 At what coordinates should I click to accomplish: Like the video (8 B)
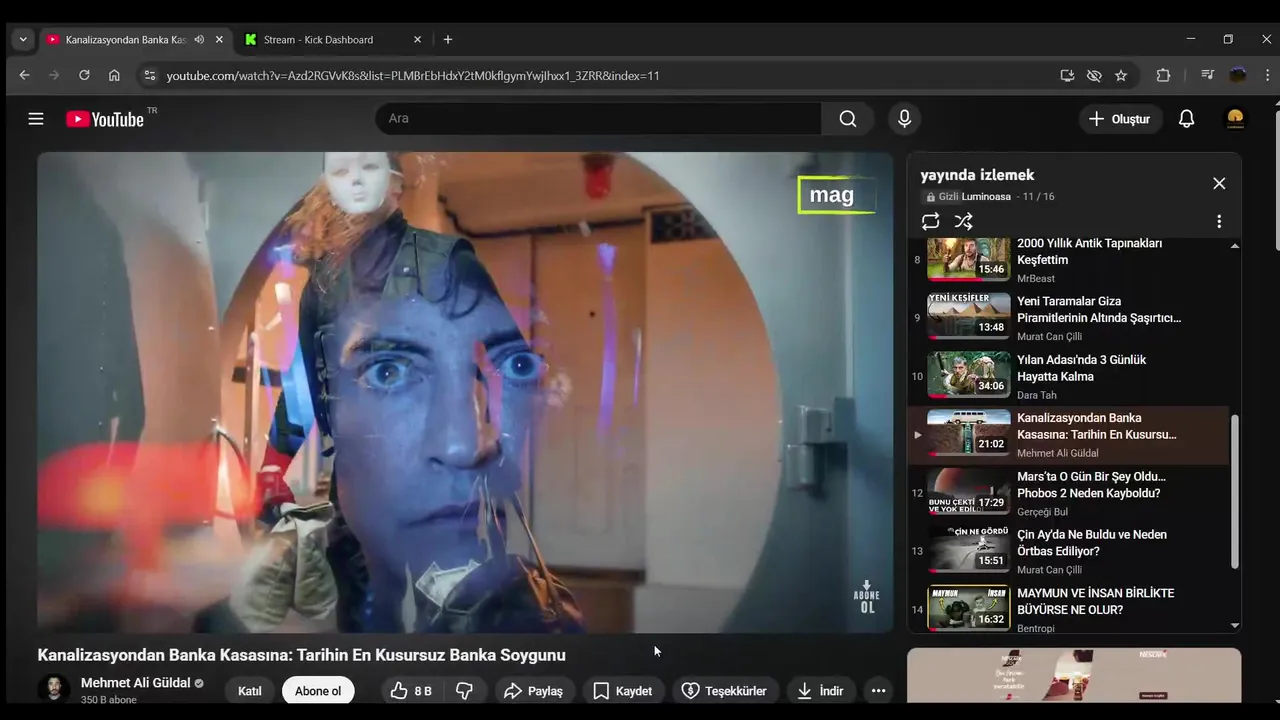pyautogui.click(x=411, y=691)
